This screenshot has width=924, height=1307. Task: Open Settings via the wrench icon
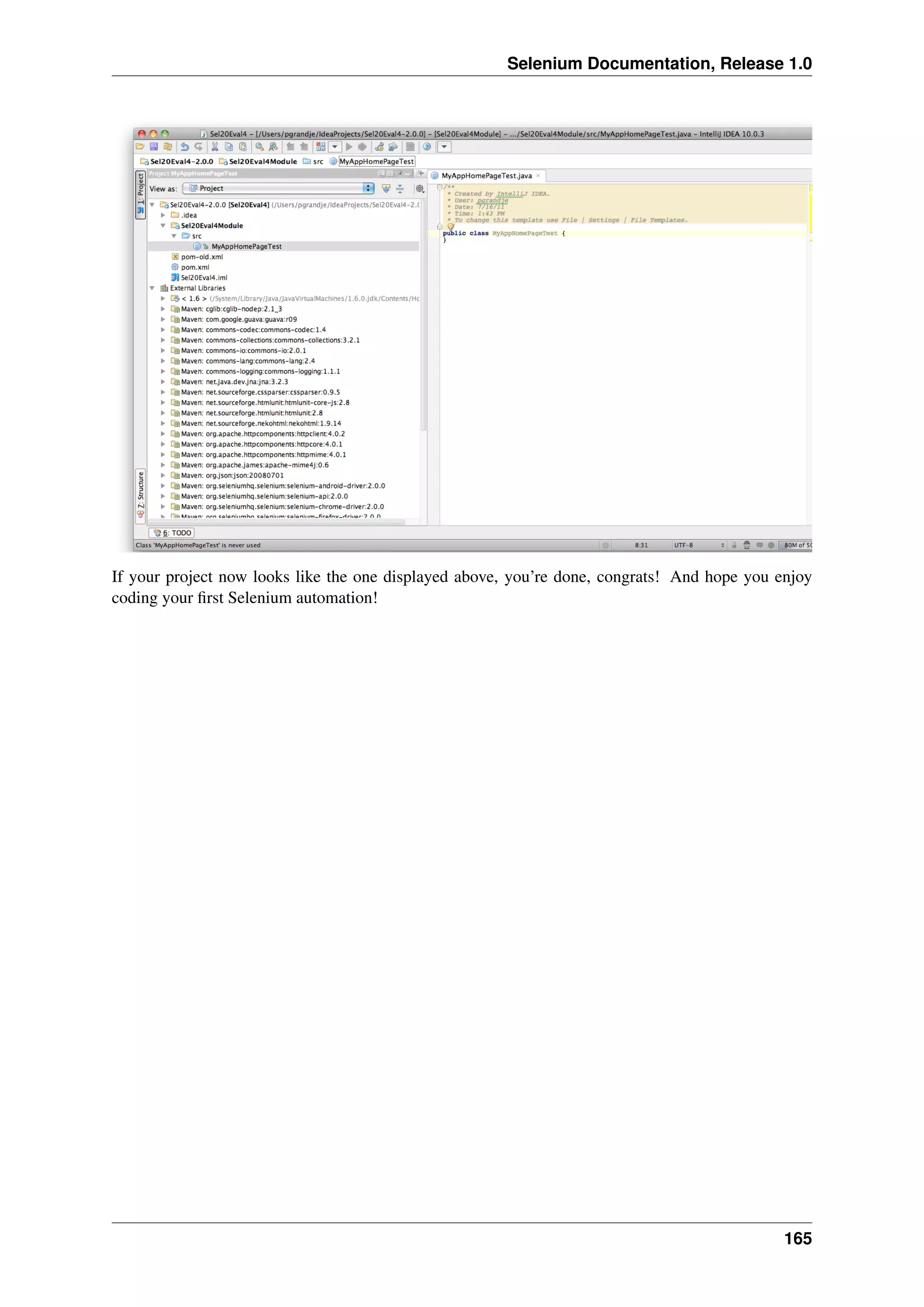379,147
